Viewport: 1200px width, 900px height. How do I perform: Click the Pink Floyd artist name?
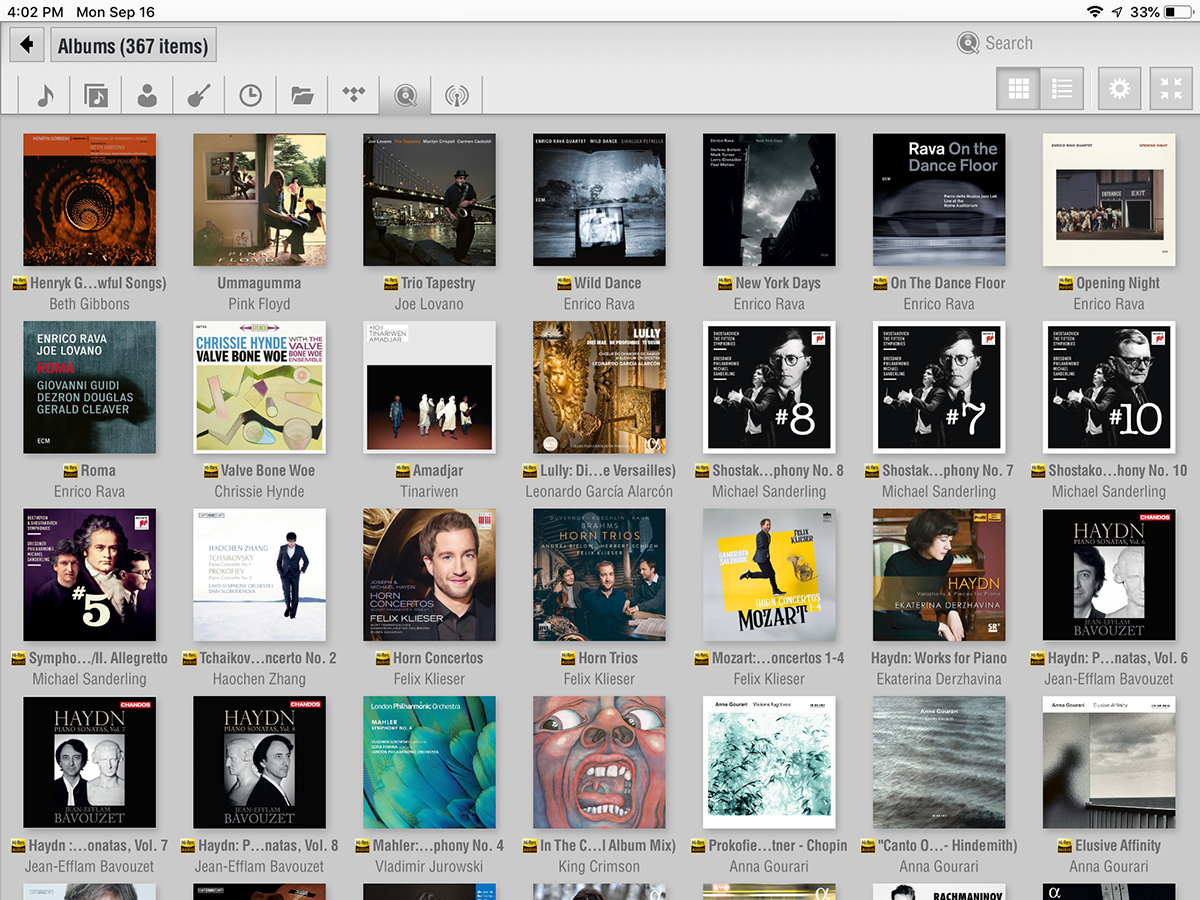(259, 304)
